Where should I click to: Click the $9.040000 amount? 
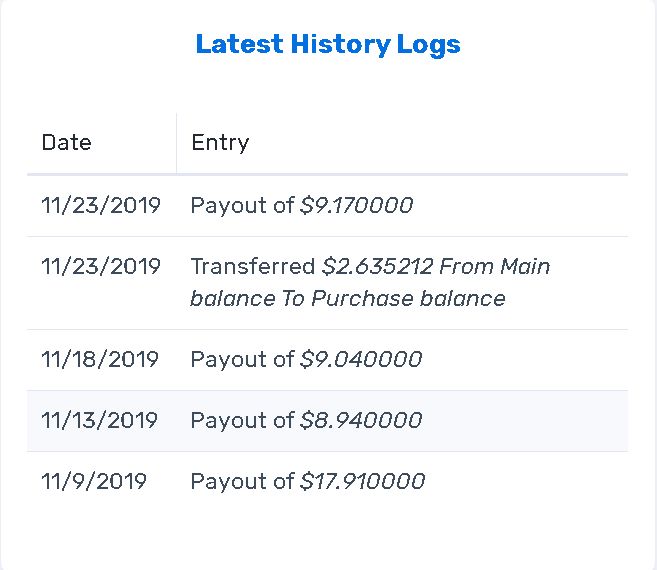point(361,360)
